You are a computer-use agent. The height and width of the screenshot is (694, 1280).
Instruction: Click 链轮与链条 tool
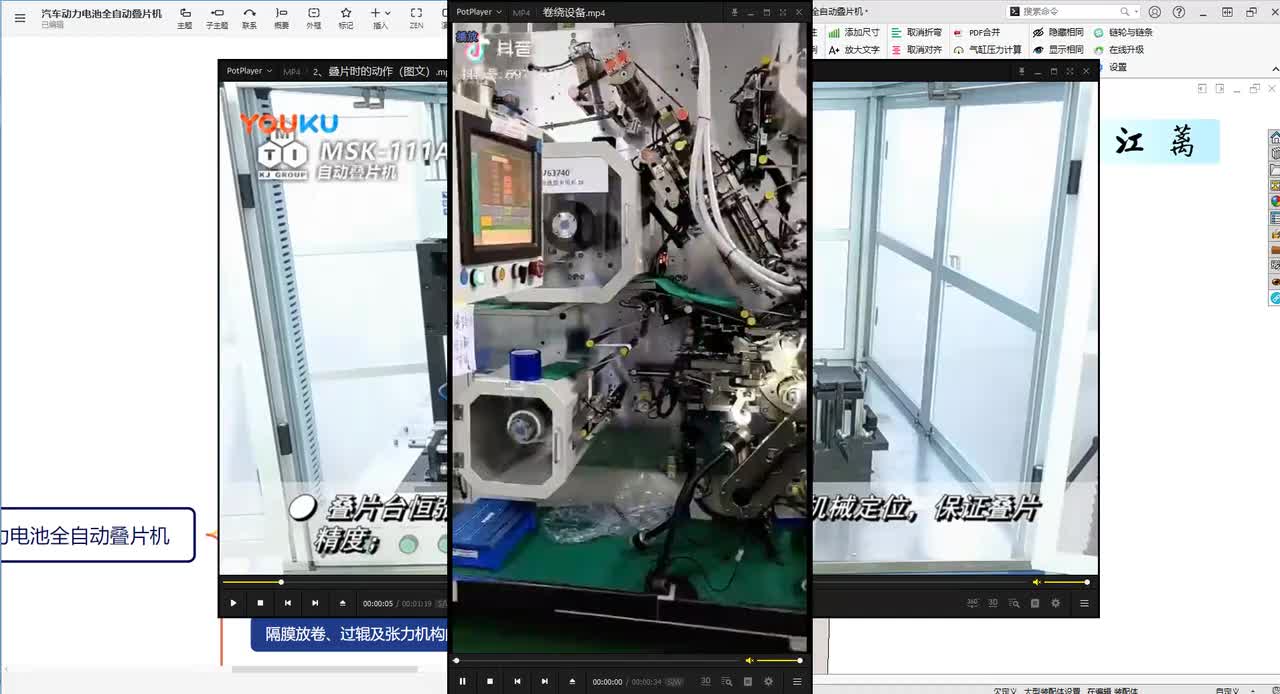click(x=1123, y=33)
